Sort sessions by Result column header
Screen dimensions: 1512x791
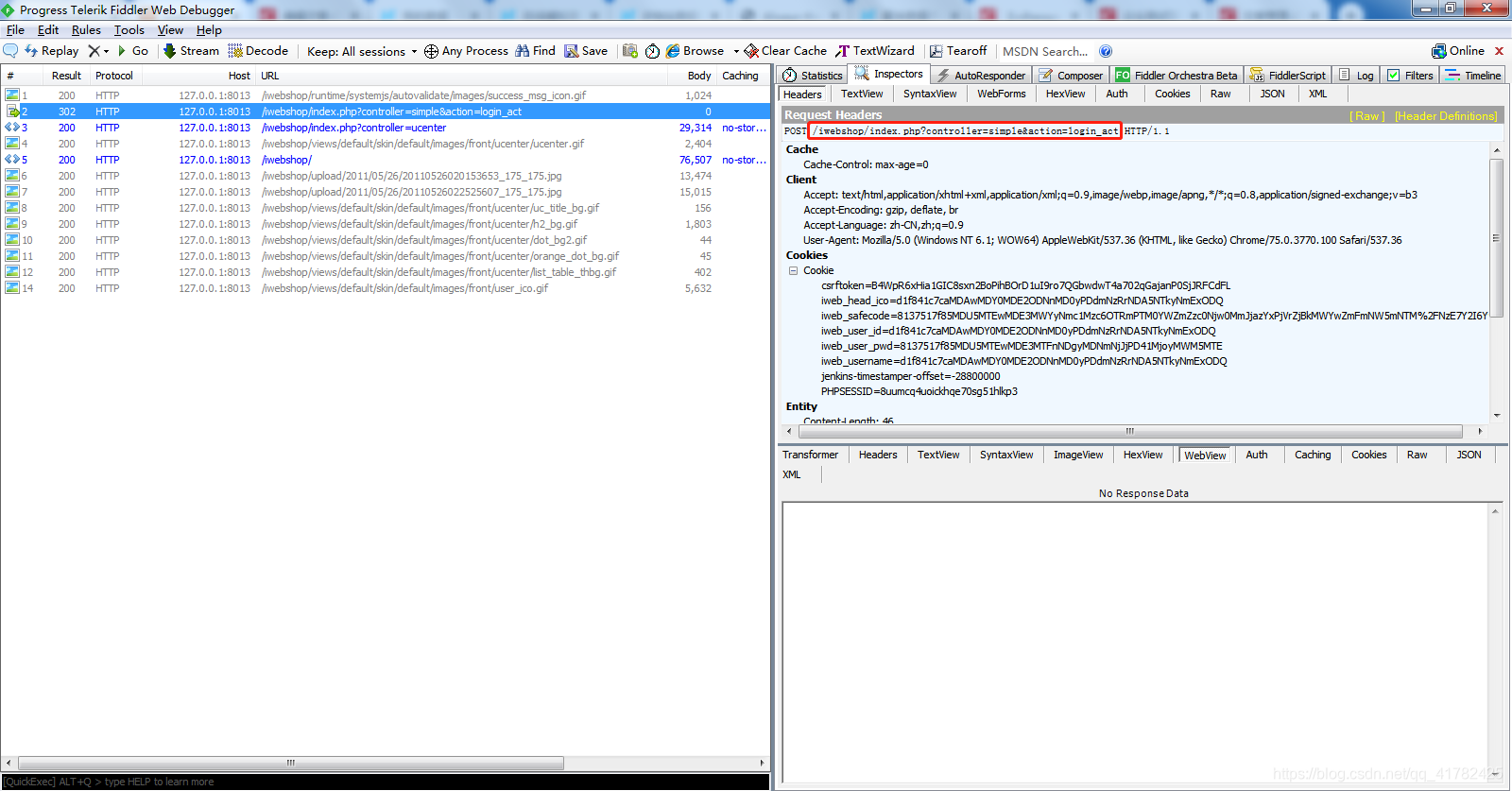[66, 76]
